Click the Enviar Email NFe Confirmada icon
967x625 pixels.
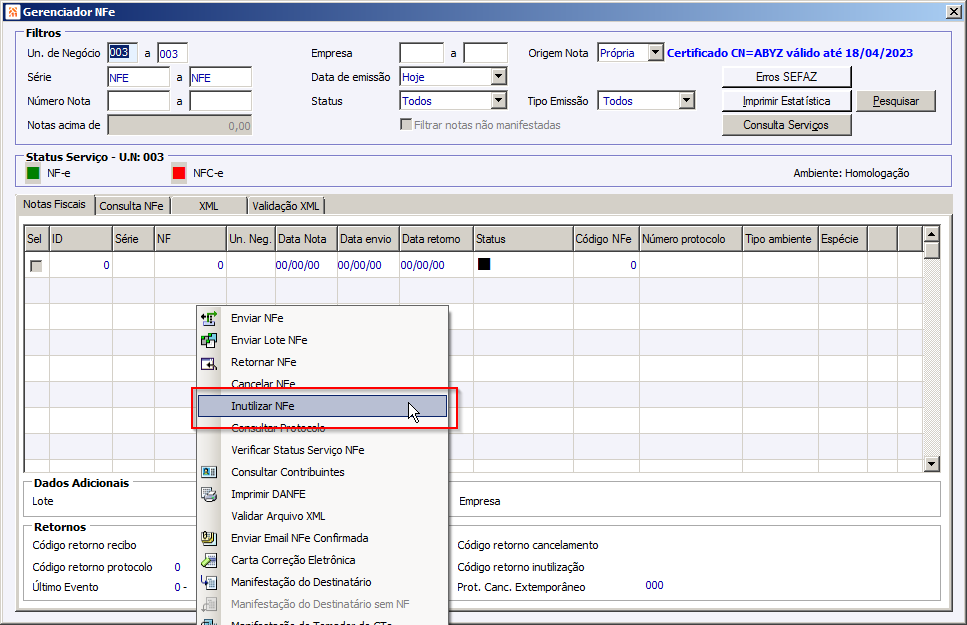coord(209,538)
